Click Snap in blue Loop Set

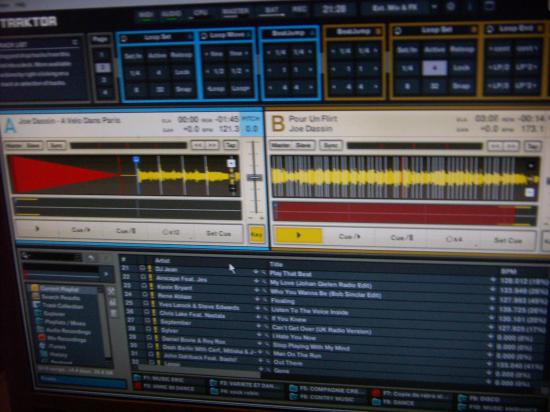(183, 89)
